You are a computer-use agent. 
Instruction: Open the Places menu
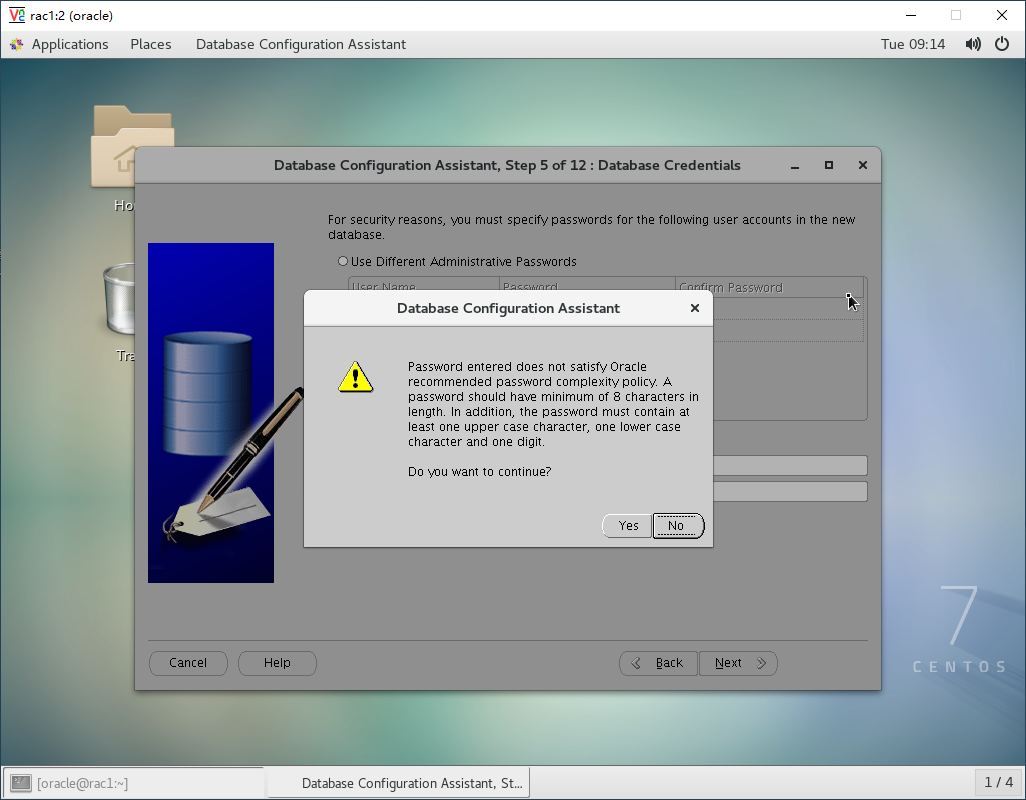pos(150,44)
